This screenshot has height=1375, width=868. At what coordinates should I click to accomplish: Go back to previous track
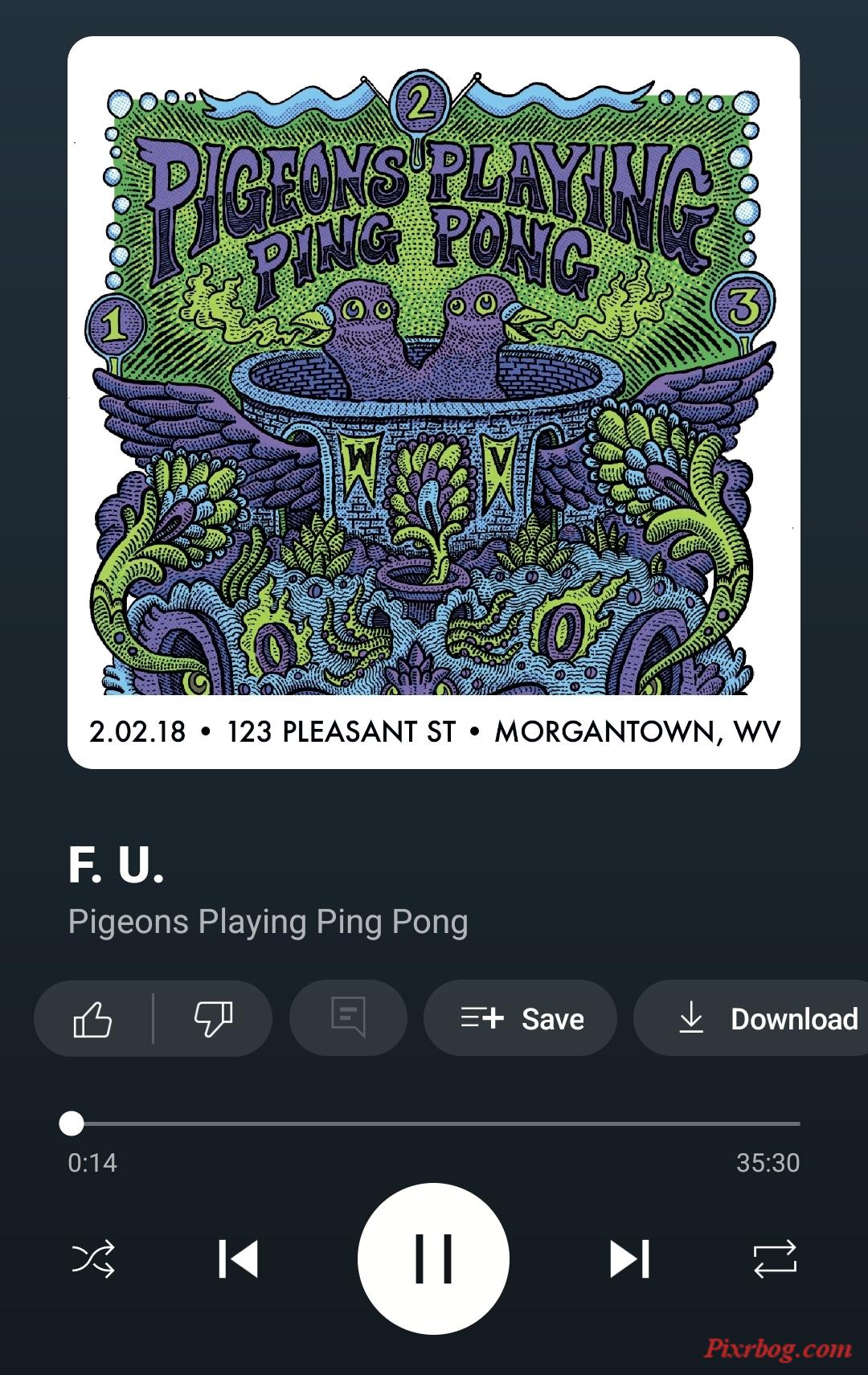pyautogui.click(x=238, y=1258)
